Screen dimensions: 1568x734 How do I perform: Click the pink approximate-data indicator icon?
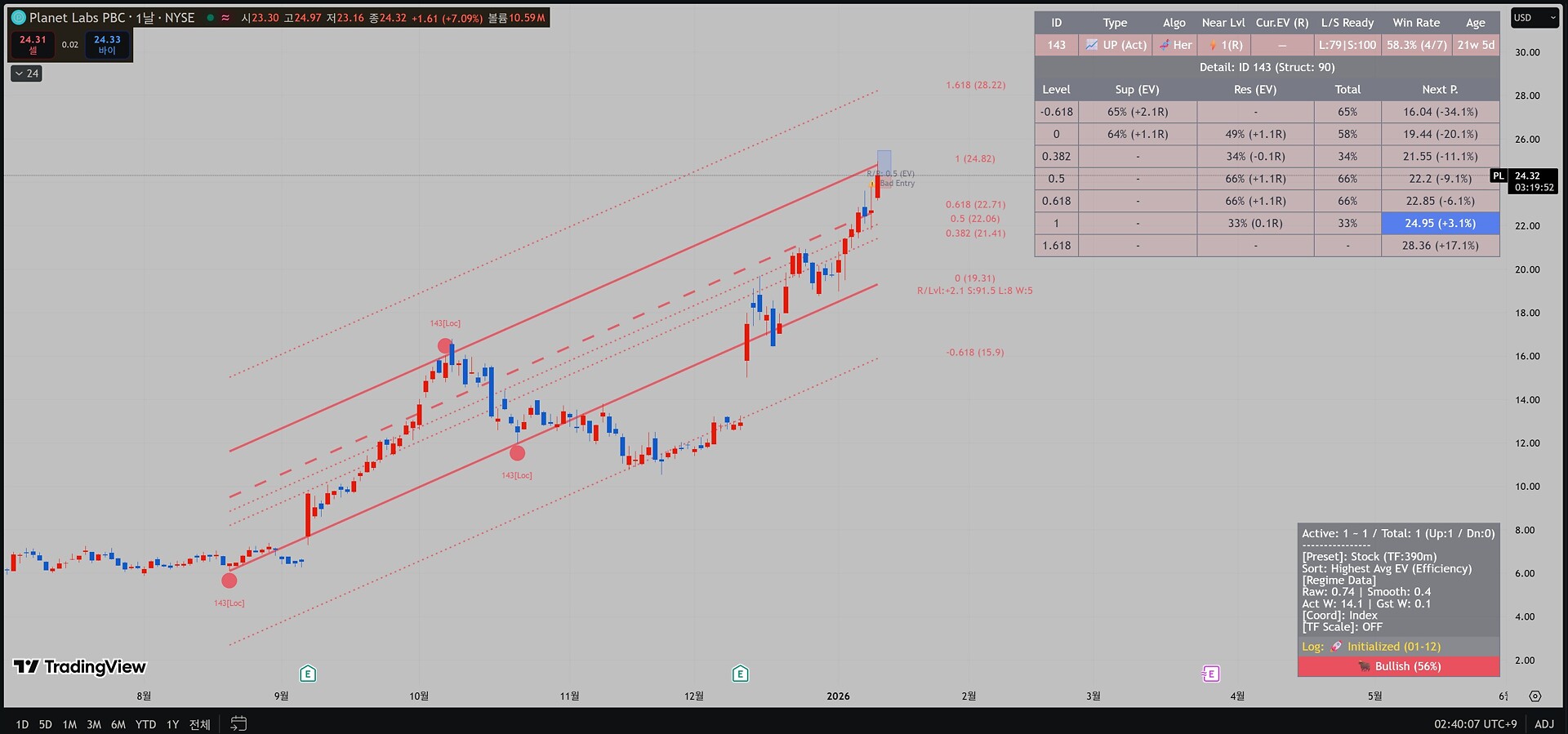click(225, 17)
